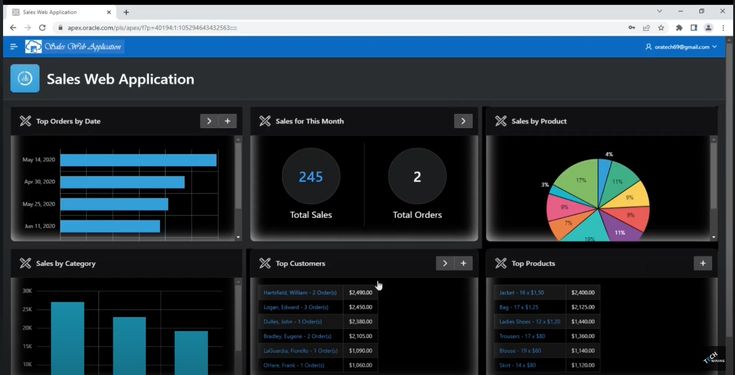735x375 pixels.
Task: Click the Sales Web Application house logo
Action: [x=33, y=46]
